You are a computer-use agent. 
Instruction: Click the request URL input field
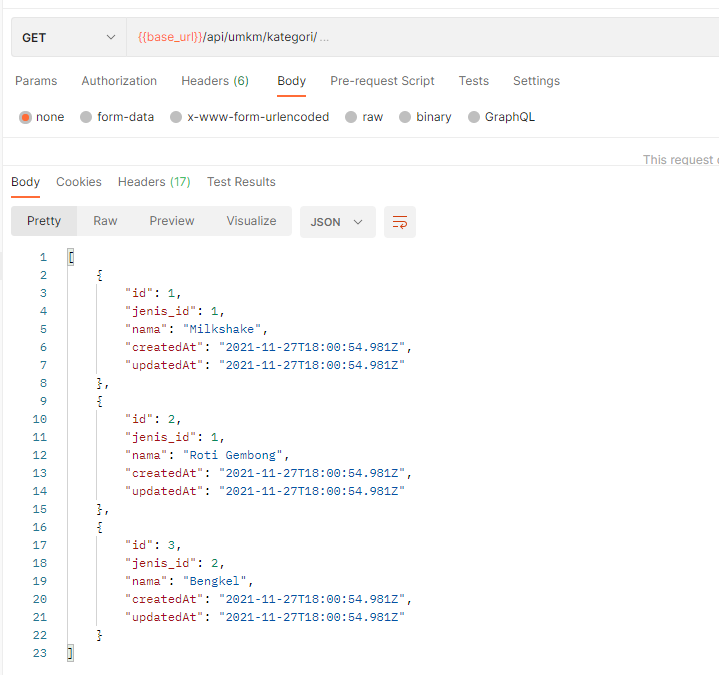pos(422,38)
